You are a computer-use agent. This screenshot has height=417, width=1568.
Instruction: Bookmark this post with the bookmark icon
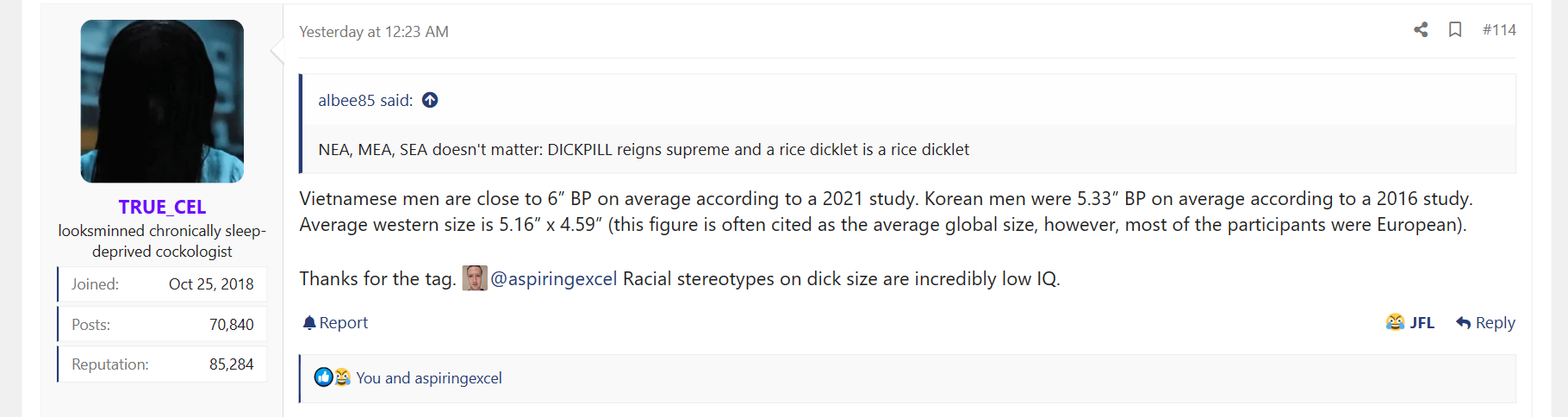(x=1455, y=30)
